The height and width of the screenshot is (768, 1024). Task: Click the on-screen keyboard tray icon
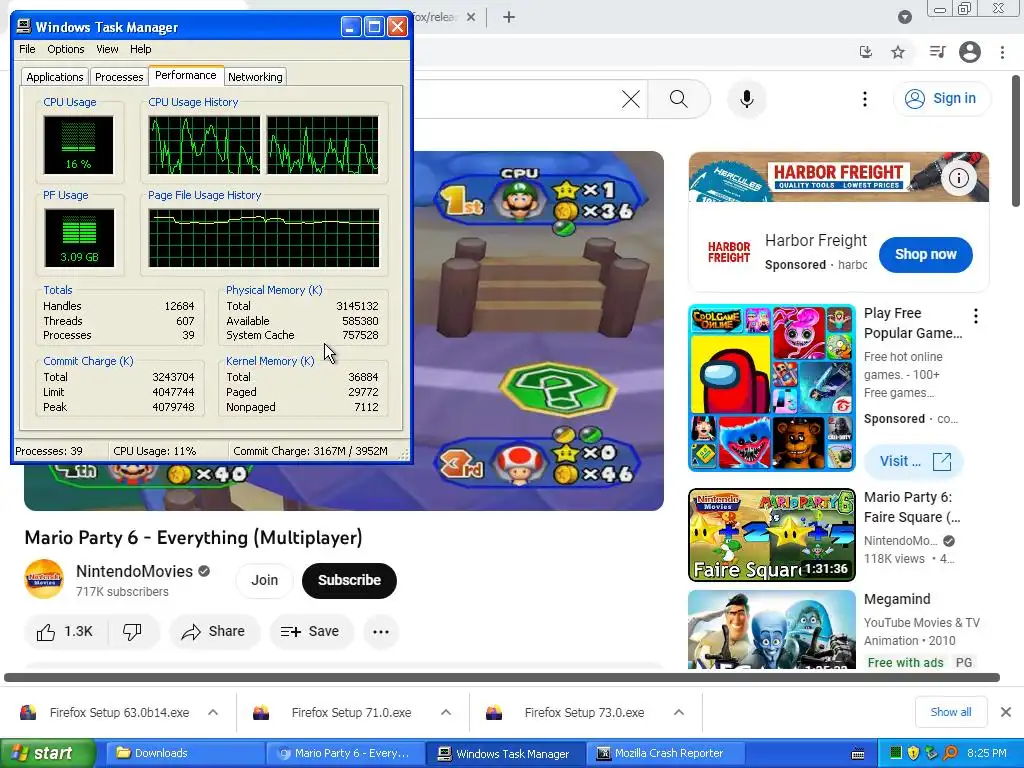click(x=858, y=754)
